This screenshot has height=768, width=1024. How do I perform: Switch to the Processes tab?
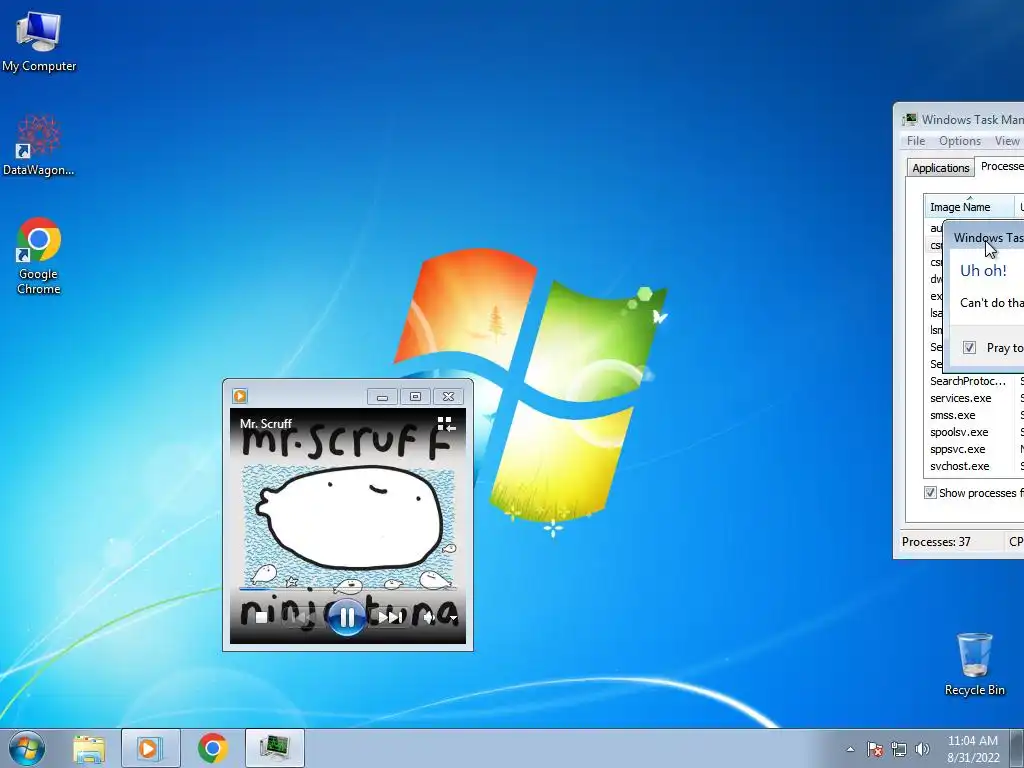point(1000,167)
